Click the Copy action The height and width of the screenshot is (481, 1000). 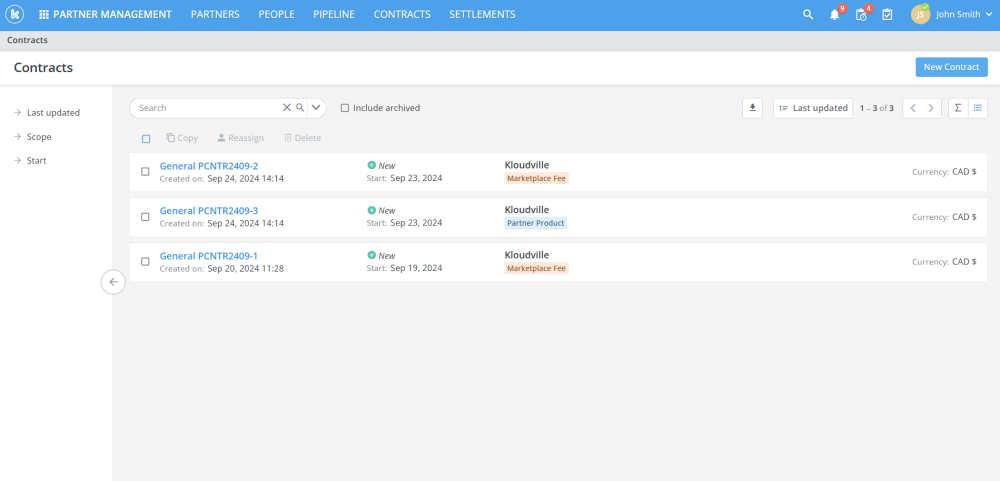click(x=182, y=138)
